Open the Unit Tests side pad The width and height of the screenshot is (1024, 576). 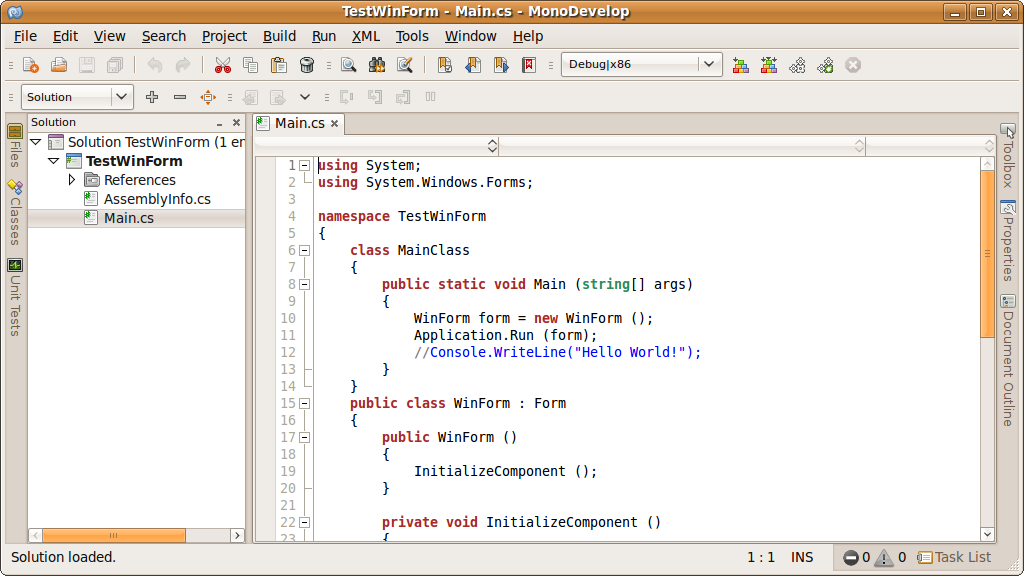pyautogui.click(x=15, y=297)
